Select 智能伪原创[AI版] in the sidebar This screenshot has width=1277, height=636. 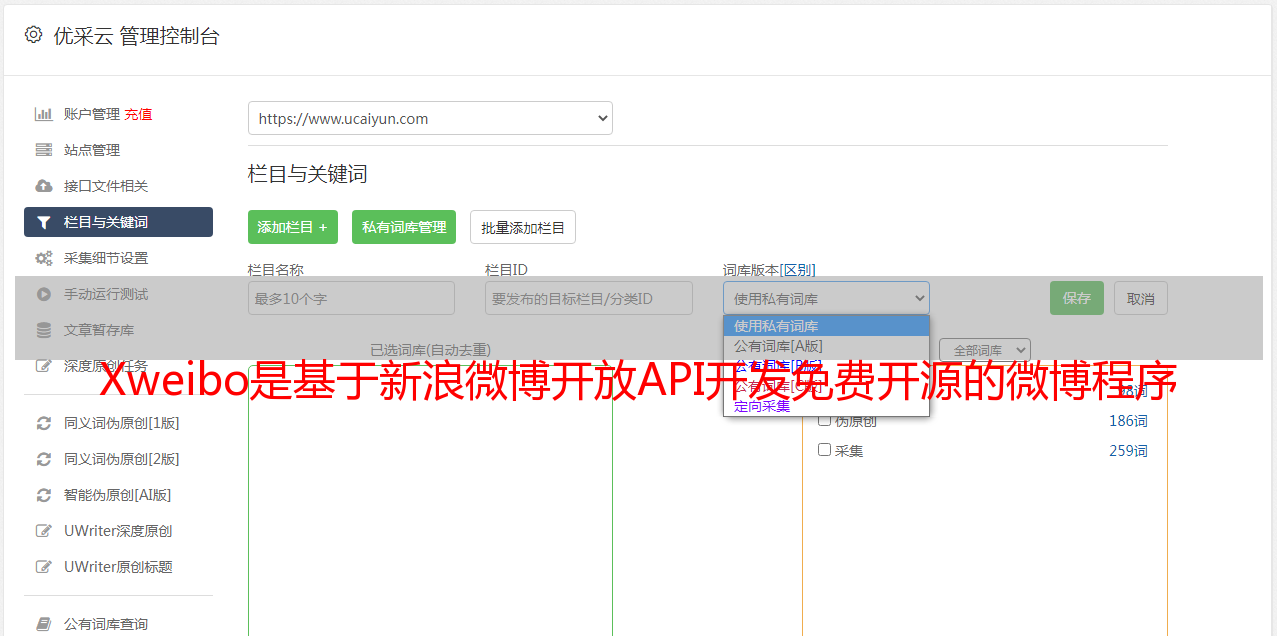118,495
